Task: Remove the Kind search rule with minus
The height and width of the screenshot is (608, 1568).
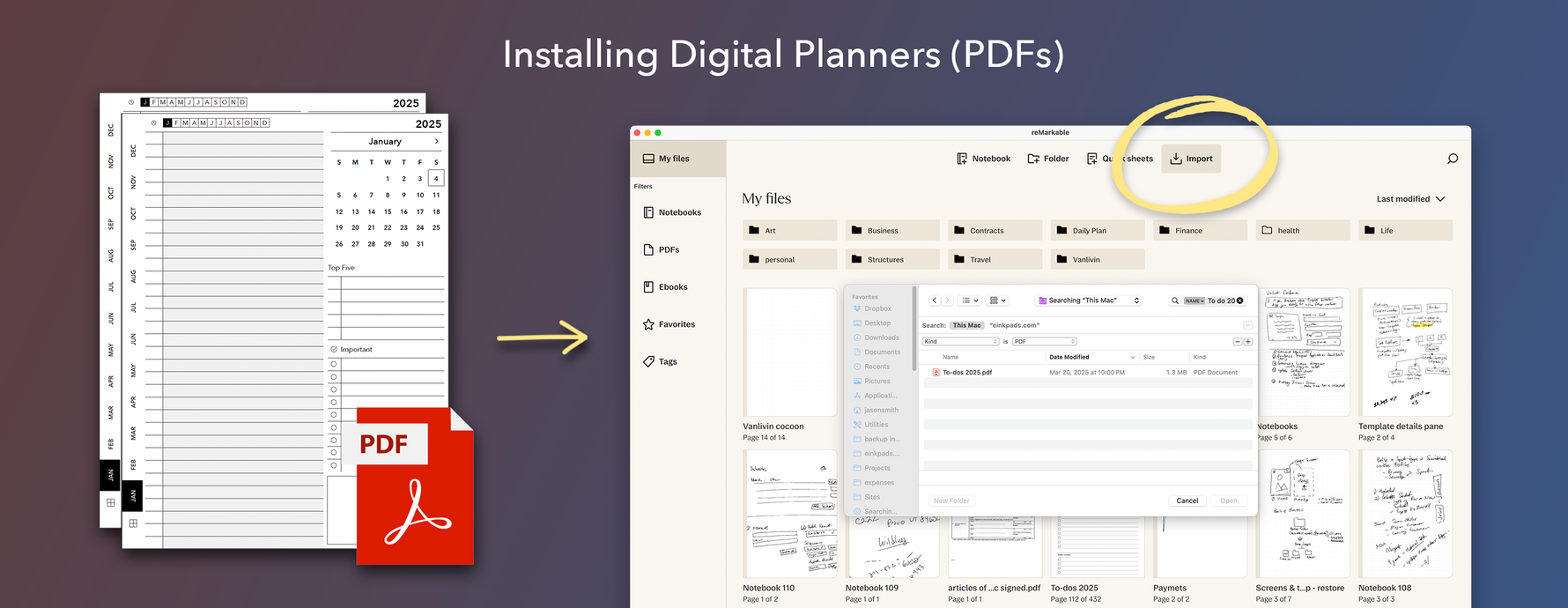Action: pos(1237,341)
